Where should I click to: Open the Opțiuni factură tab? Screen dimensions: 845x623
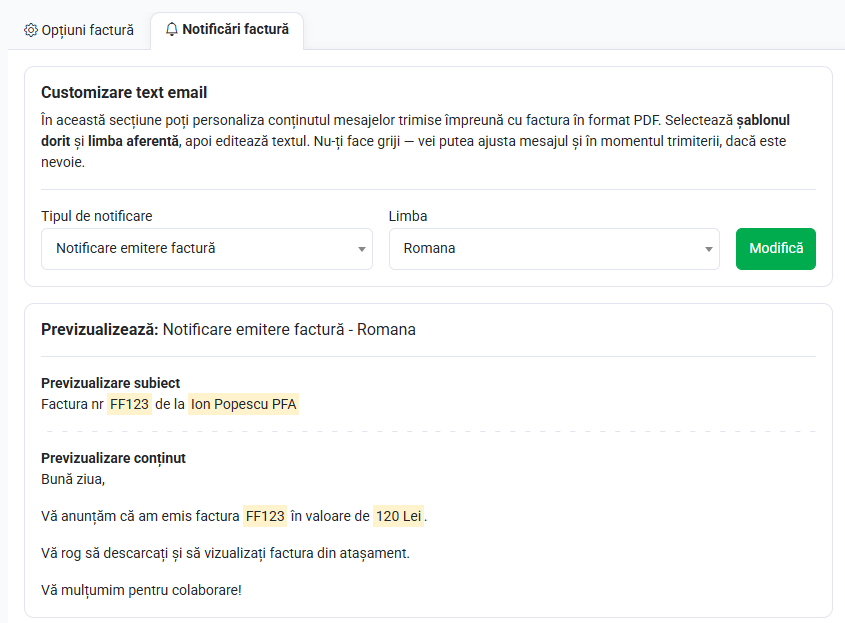pyautogui.click(x=79, y=30)
